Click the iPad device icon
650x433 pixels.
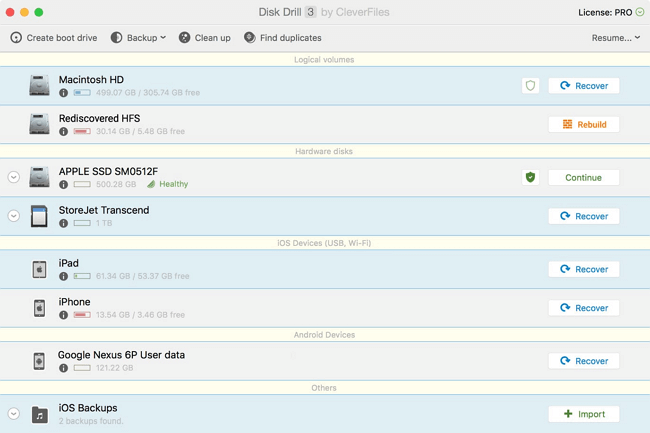(39, 269)
